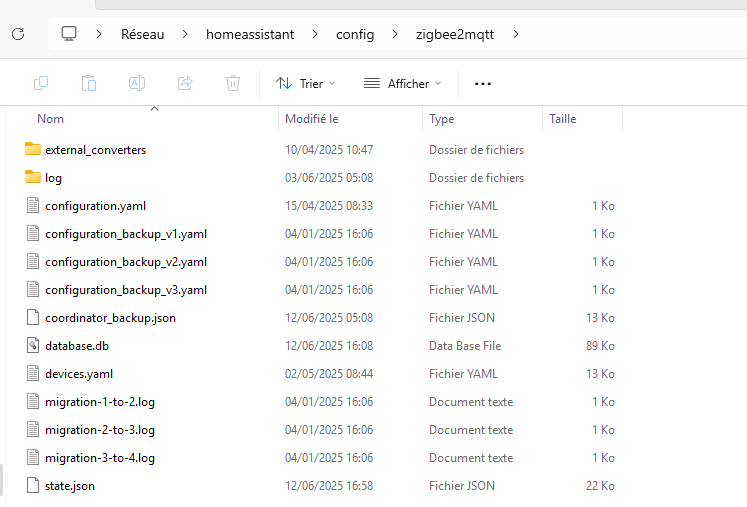This screenshot has height=507, width=747.
Task: Sort by the Modifié le column header
Action: coord(312,119)
